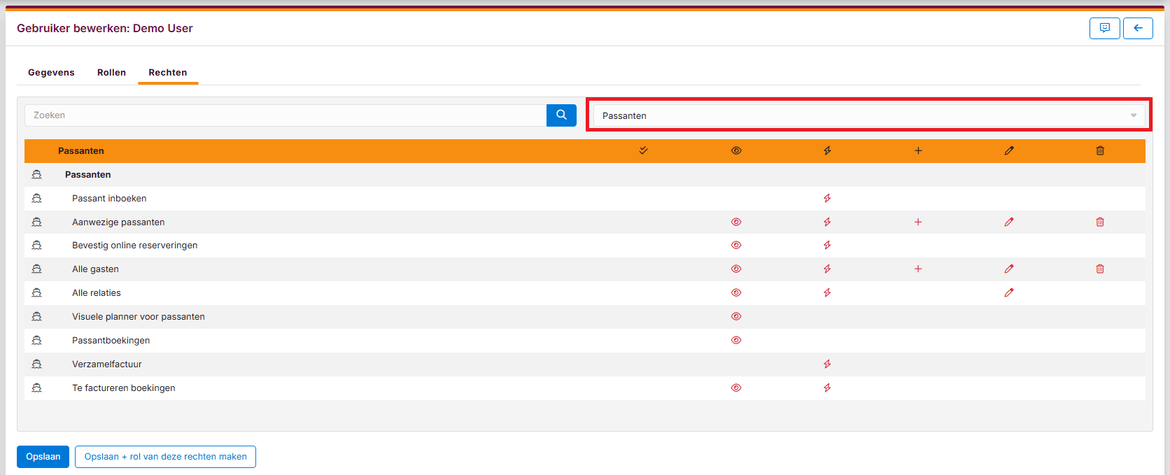Open the comment/feedback icon button
Image resolution: width=1170 pixels, height=475 pixels.
pyautogui.click(x=1104, y=28)
